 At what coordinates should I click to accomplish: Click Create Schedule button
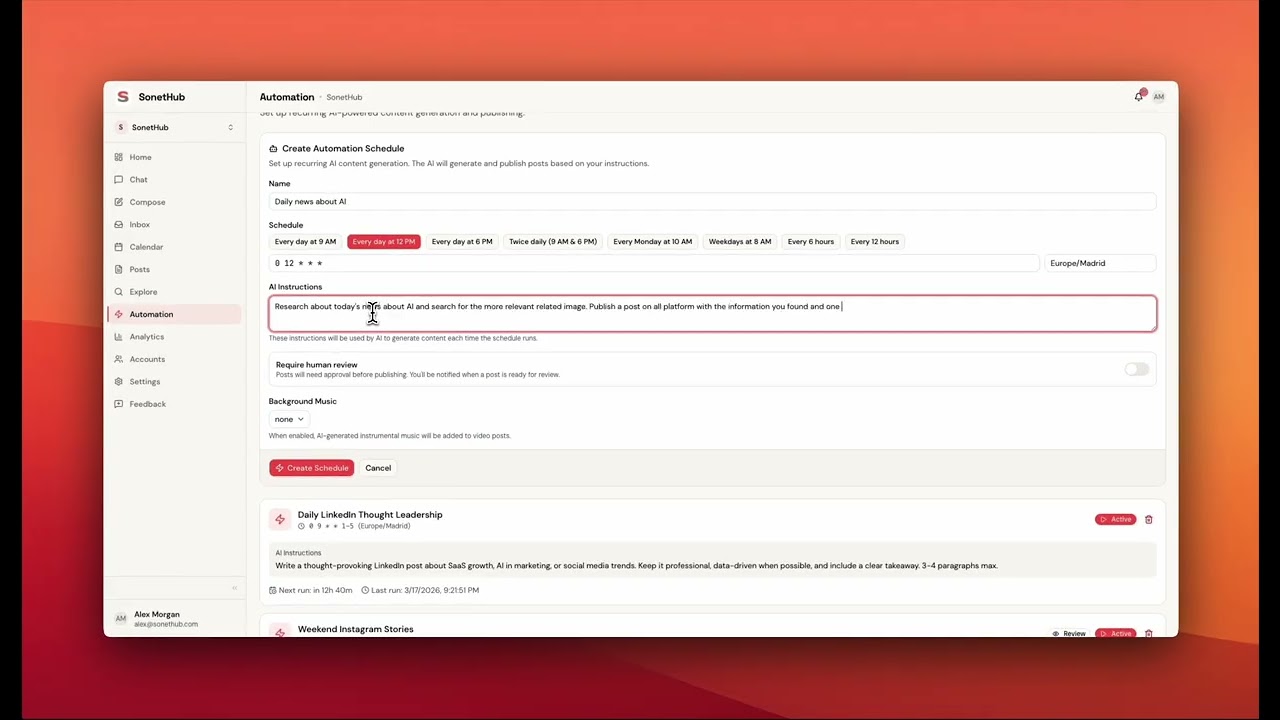[311, 468]
